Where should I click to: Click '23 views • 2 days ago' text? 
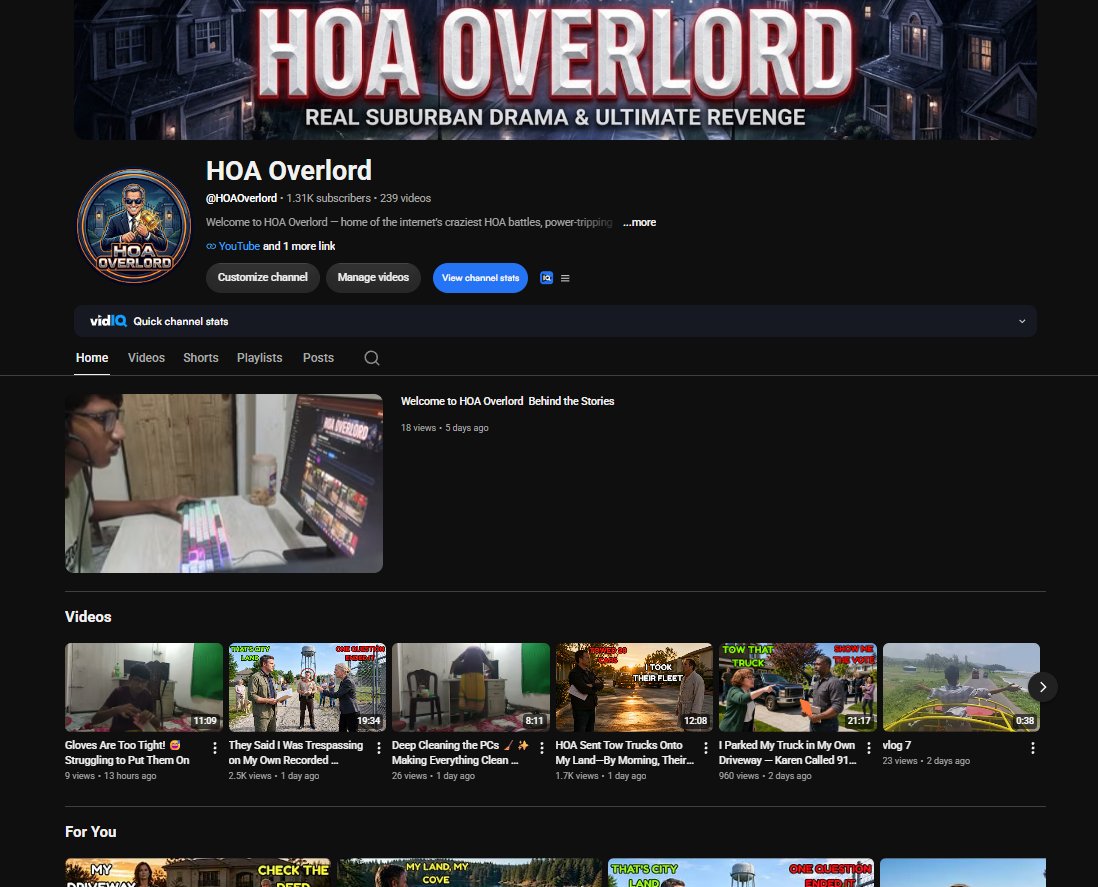click(926, 761)
